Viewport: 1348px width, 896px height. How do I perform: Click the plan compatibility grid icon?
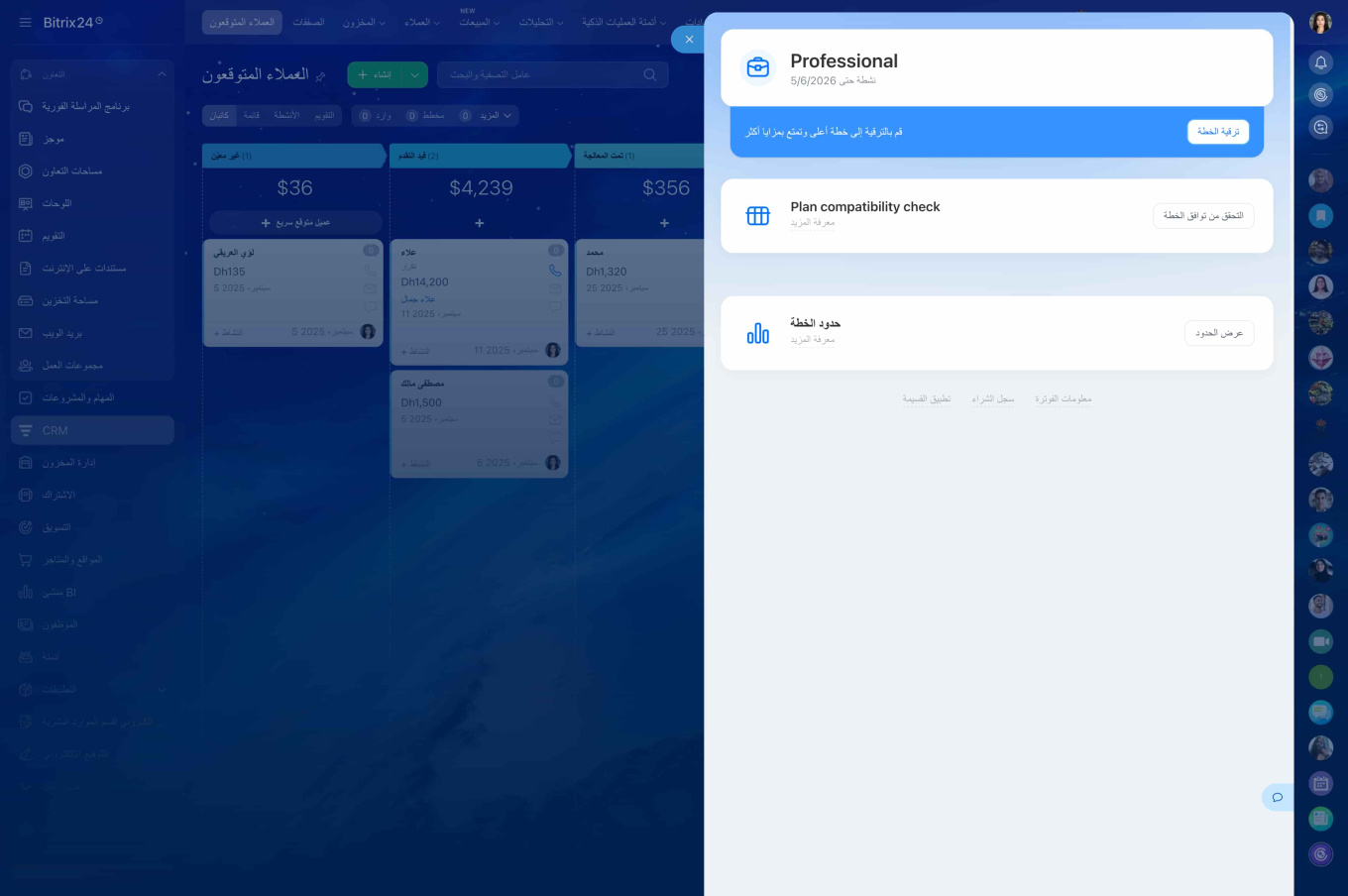tap(758, 216)
